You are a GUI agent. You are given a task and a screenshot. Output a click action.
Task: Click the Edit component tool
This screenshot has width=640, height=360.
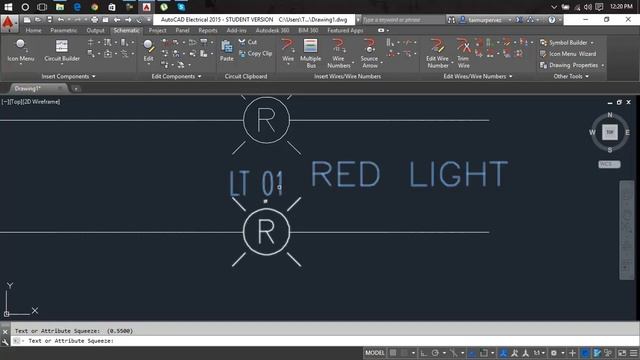(x=149, y=51)
